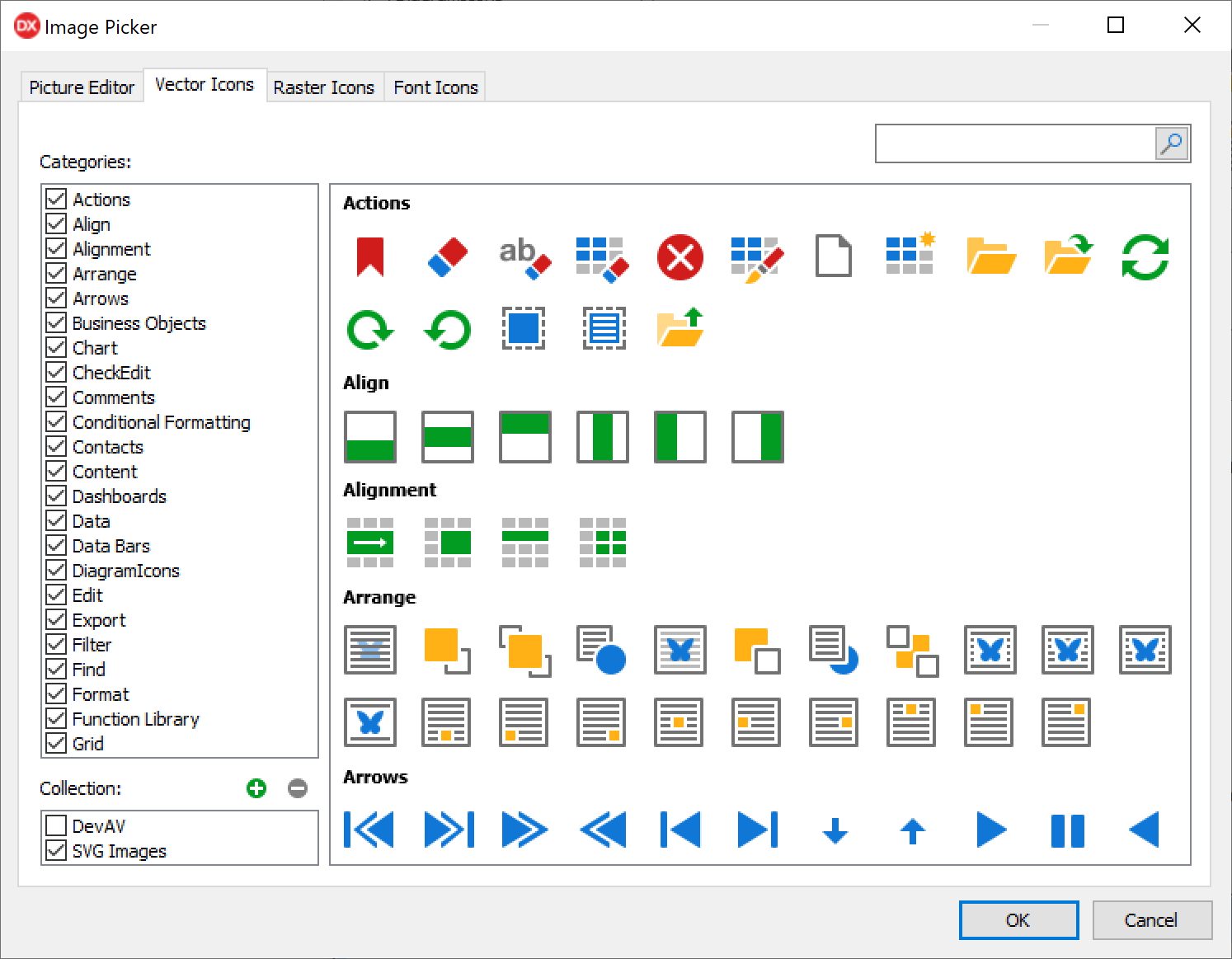This screenshot has width=1232, height=959.
Task: Select the open yellow folder icon
Action: [990, 256]
